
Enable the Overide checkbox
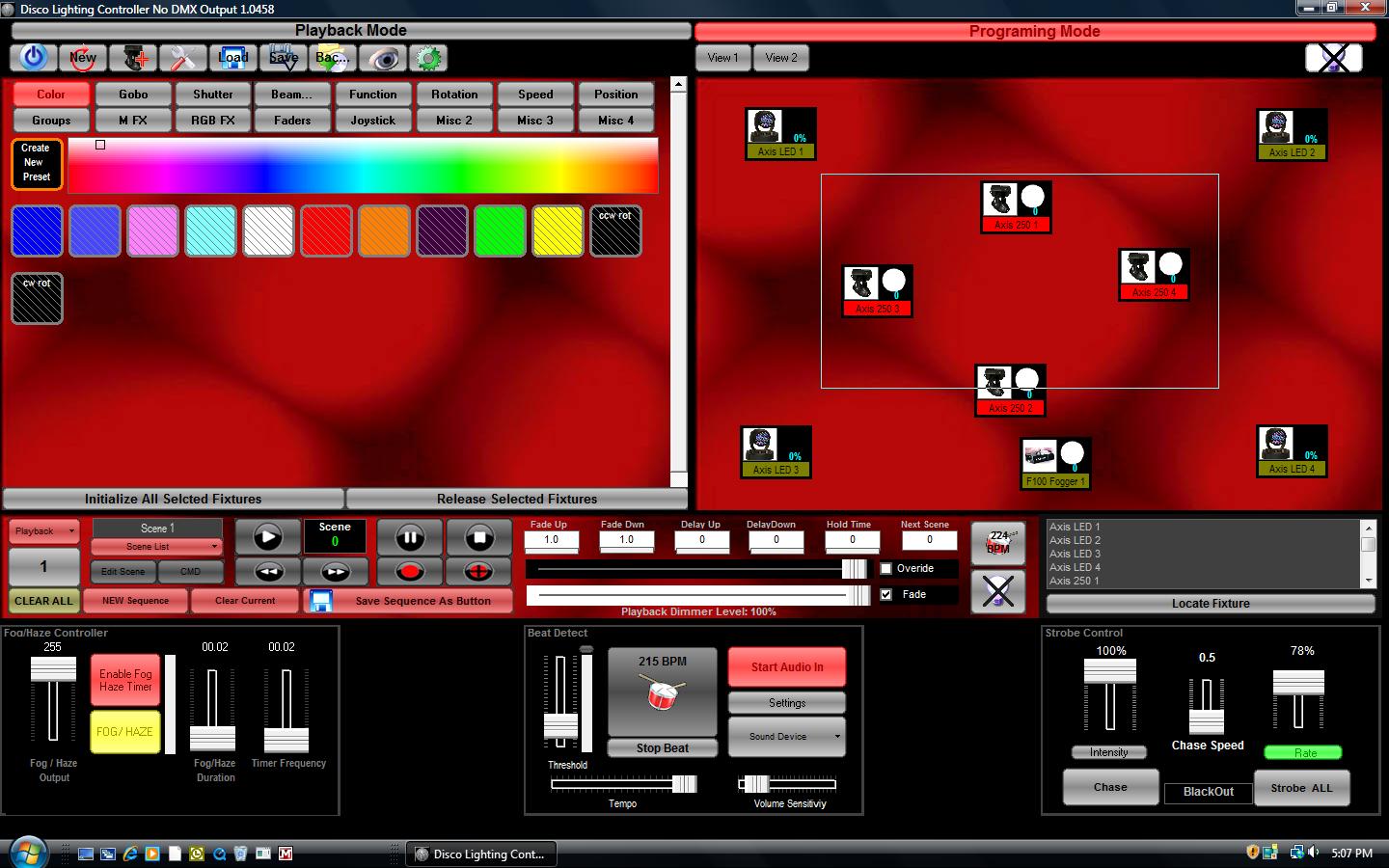[x=885, y=569]
